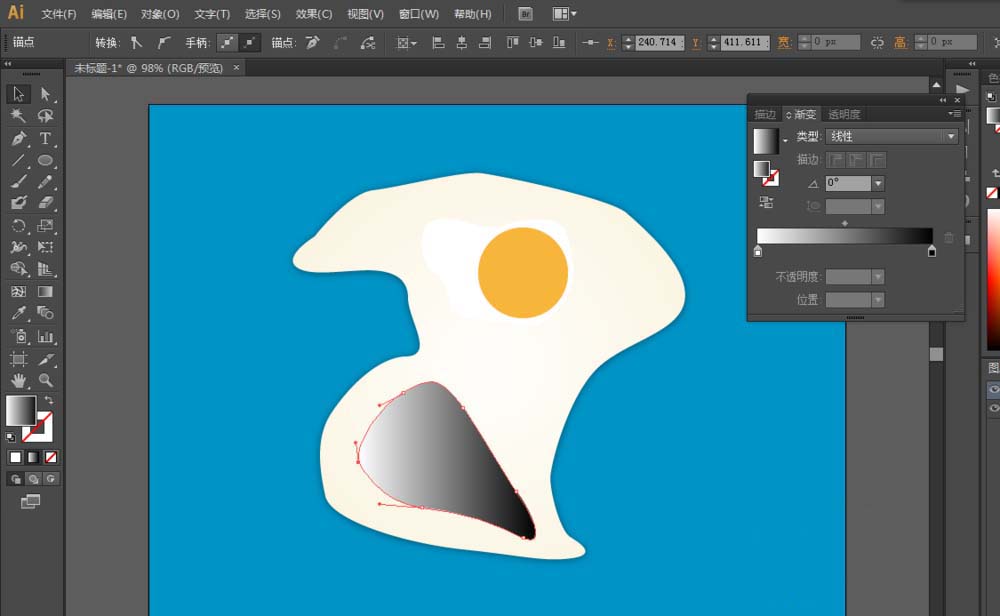
Task: Toggle visibility eye of the top layer
Action: pyautogui.click(x=993, y=390)
